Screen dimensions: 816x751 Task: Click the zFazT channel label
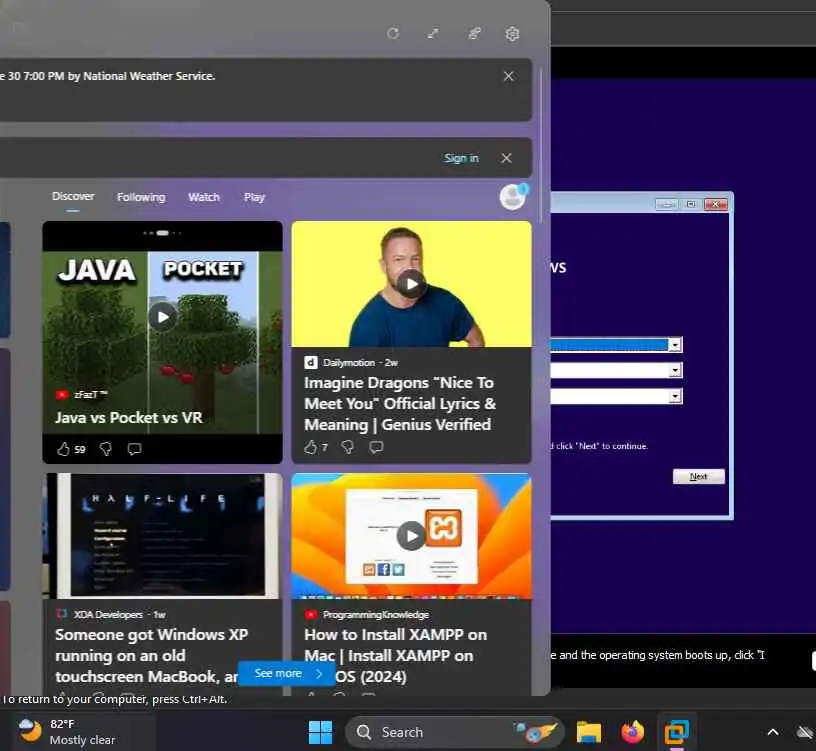pos(90,394)
